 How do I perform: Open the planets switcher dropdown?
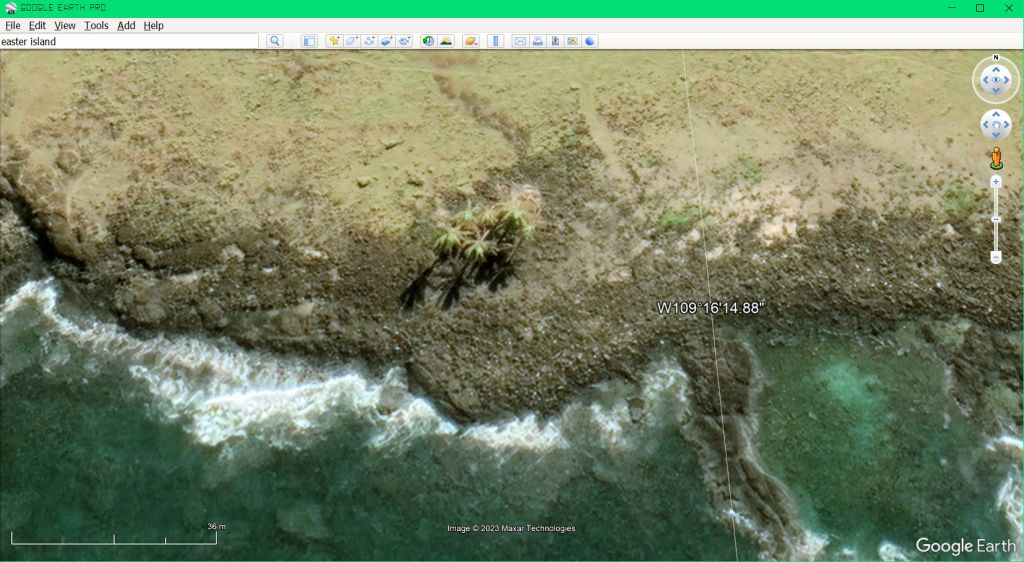pyautogui.click(x=470, y=41)
